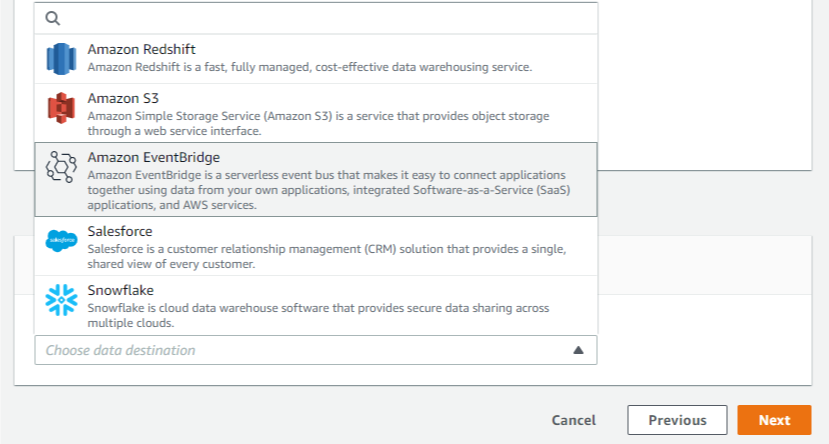Click the destination search input field
The height and width of the screenshot is (444, 829).
point(316,18)
